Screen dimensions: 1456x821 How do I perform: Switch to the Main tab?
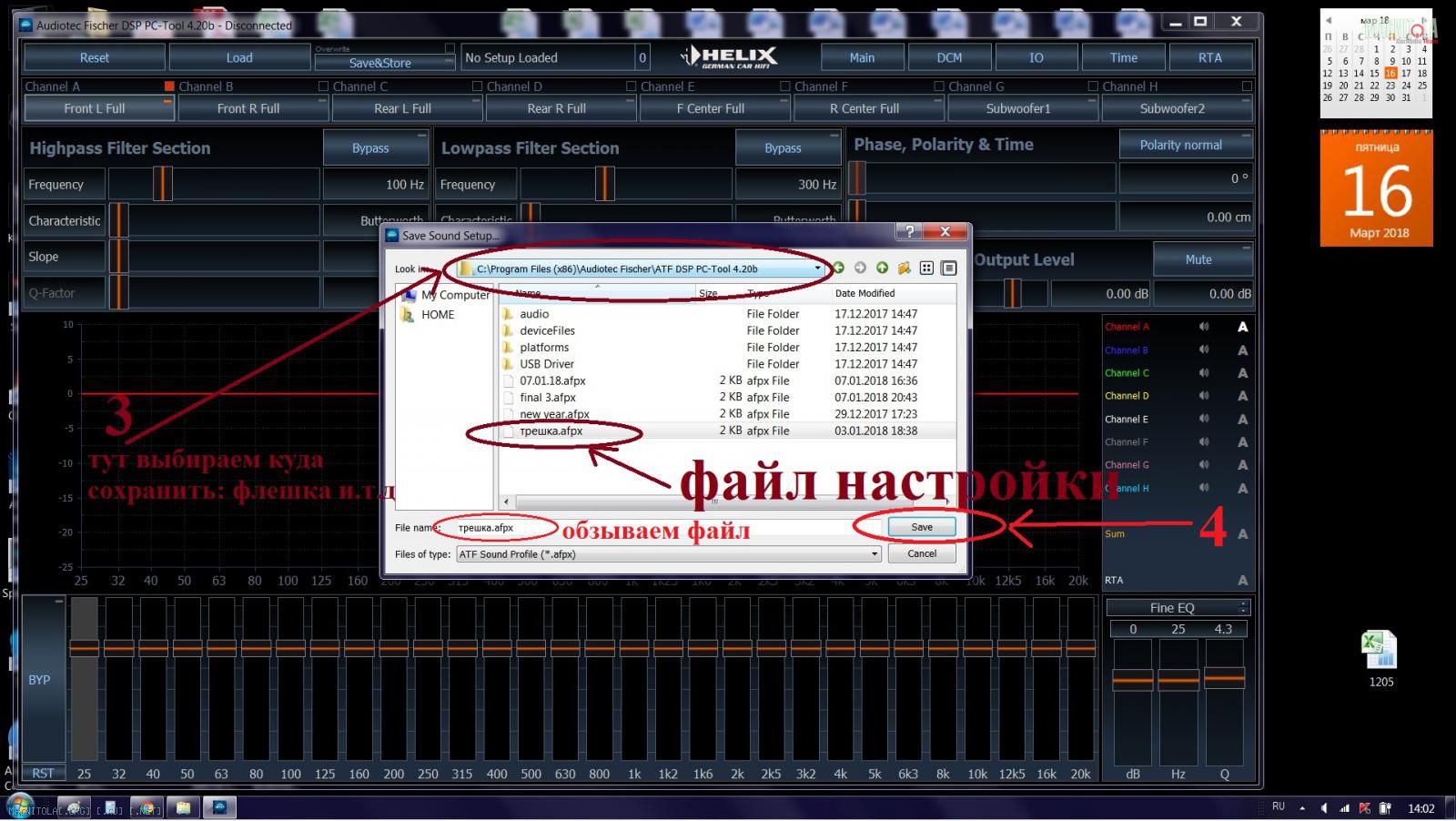(x=862, y=57)
